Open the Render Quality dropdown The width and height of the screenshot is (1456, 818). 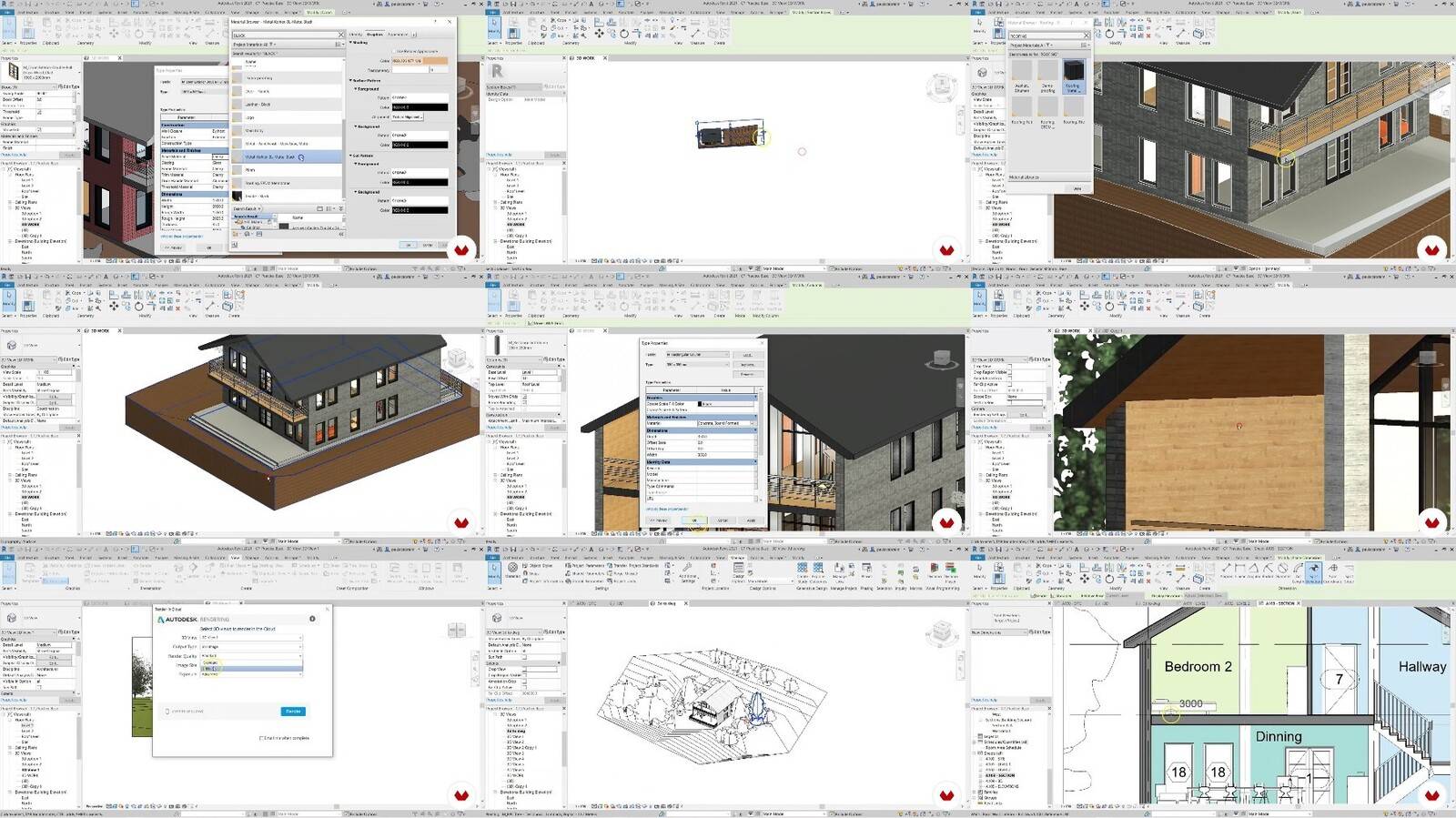tap(251, 655)
